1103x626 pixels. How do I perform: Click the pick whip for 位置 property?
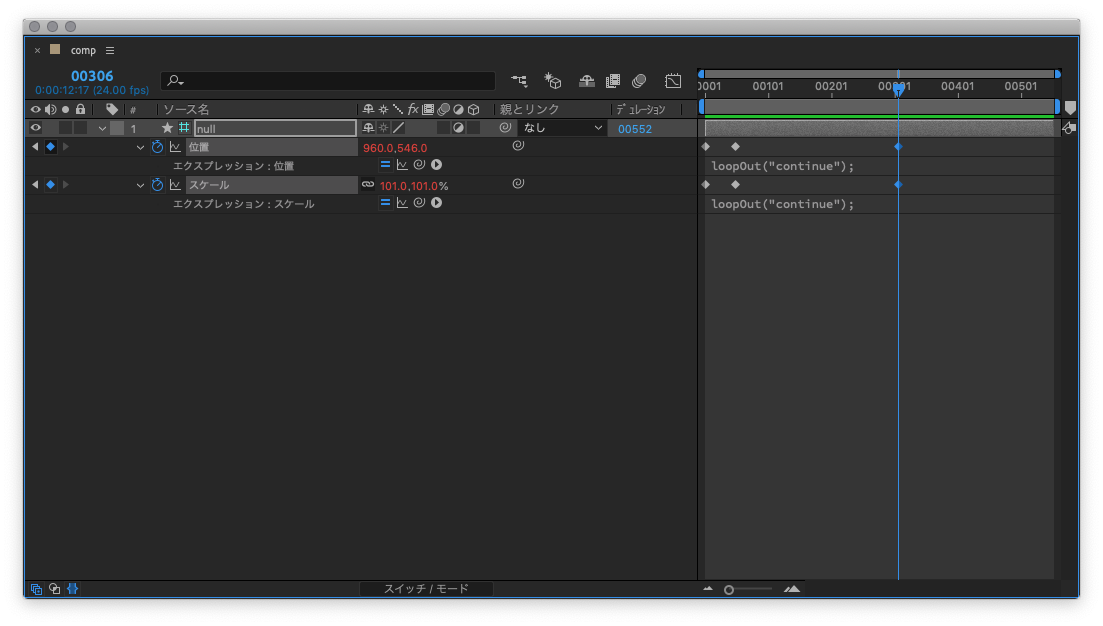pyautogui.click(x=518, y=146)
